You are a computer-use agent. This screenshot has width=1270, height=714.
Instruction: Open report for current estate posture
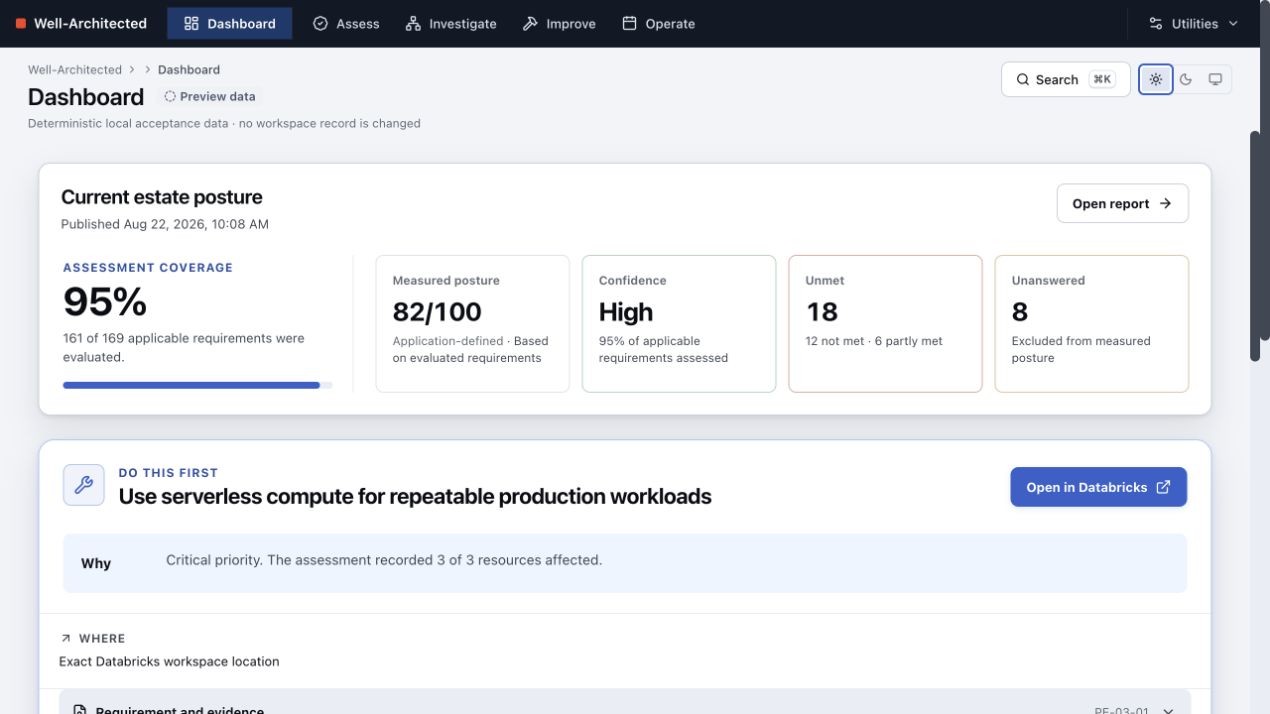click(x=1122, y=204)
